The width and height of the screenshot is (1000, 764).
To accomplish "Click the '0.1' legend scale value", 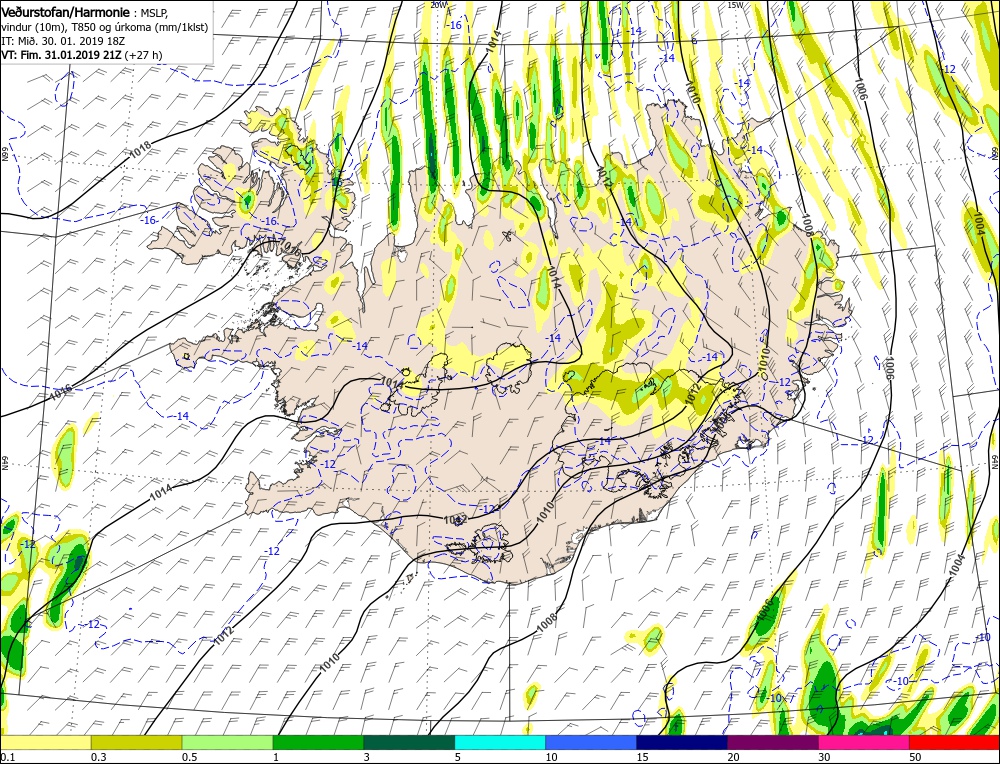I will (6, 757).
